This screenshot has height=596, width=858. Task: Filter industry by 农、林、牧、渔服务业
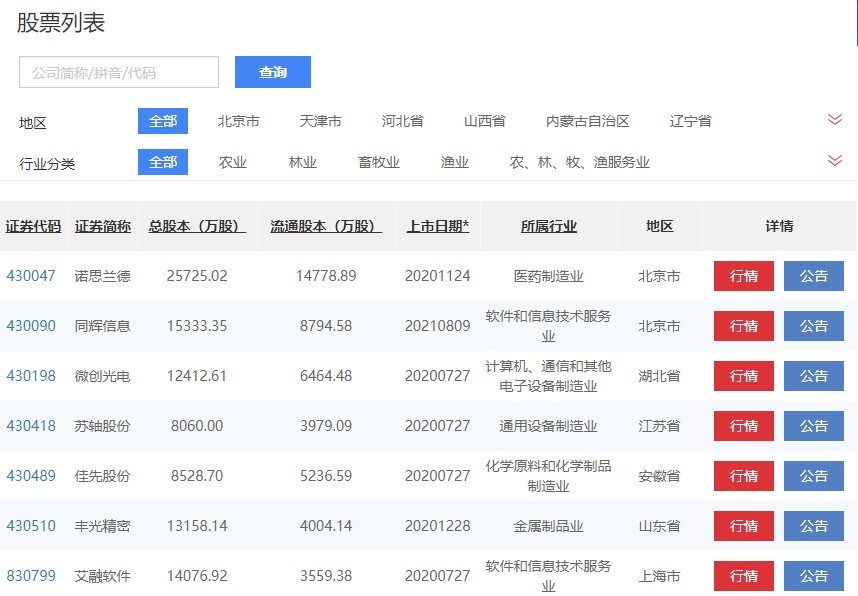point(579,162)
